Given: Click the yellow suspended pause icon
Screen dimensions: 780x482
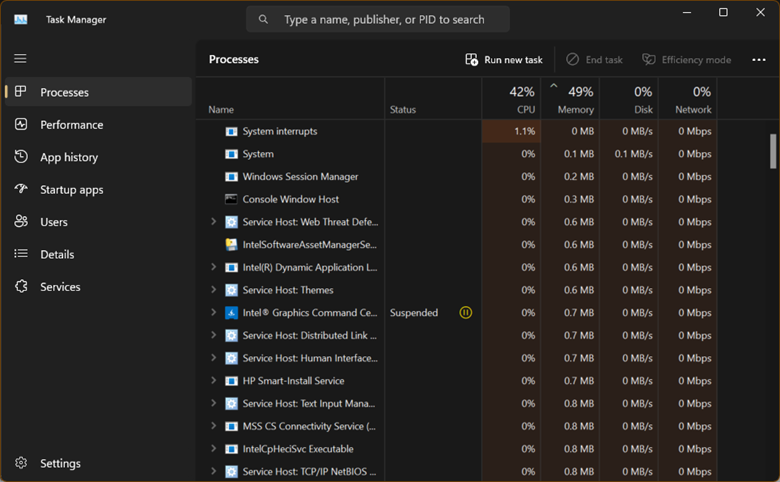Looking at the screenshot, I should coord(466,312).
